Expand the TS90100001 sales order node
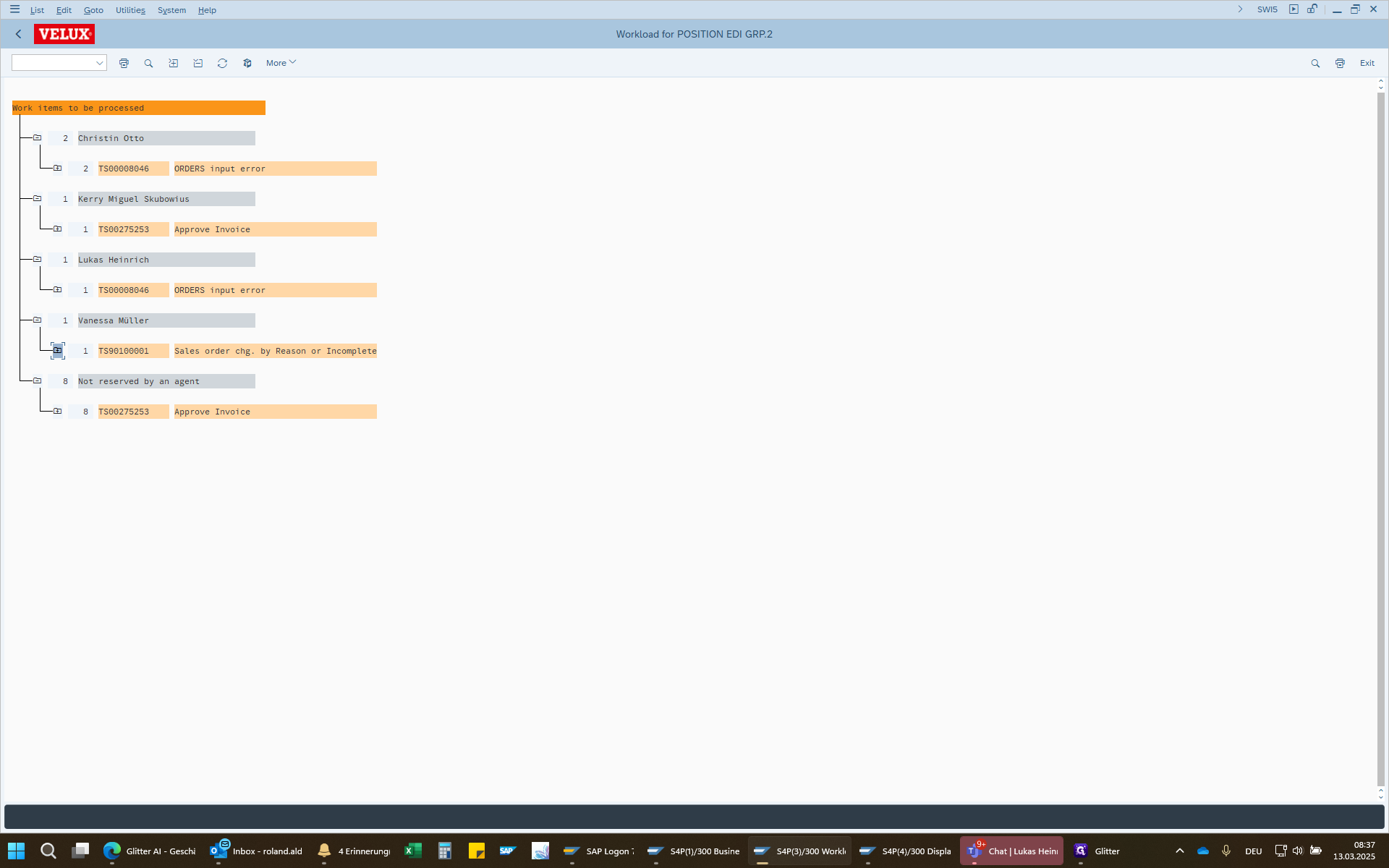The image size is (1389, 868). point(57,351)
